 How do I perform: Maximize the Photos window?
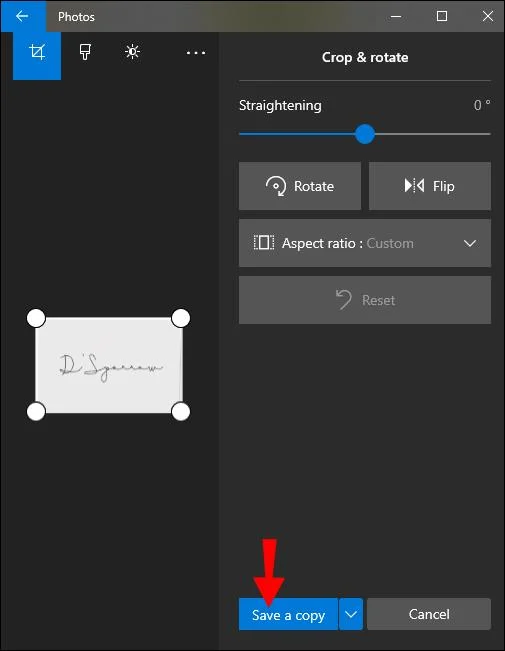point(442,16)
